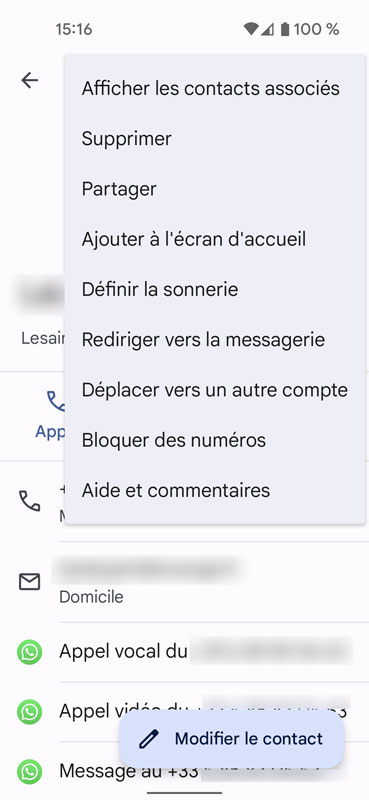Tap WhatsApp icon next to Message au +33
Screen dimensions: 369x800
point(30,771)
